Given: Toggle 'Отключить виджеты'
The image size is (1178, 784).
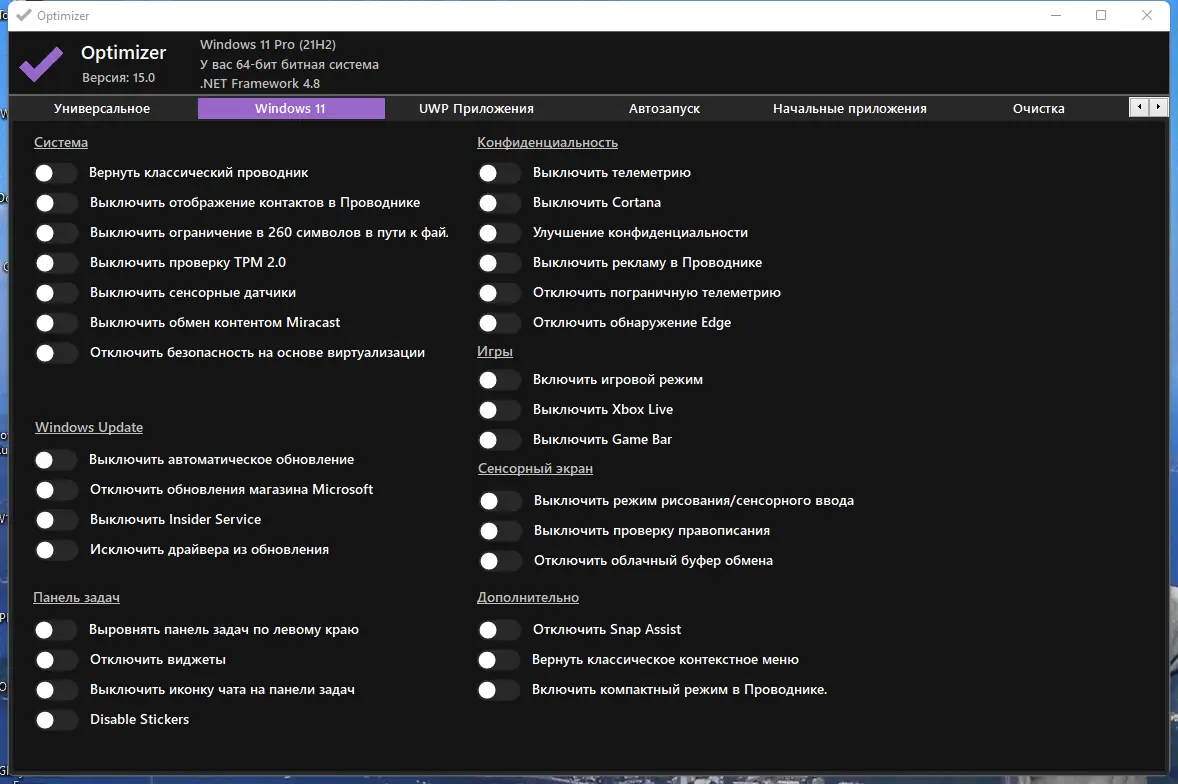Looking at the screenshot, I should 56,659.
